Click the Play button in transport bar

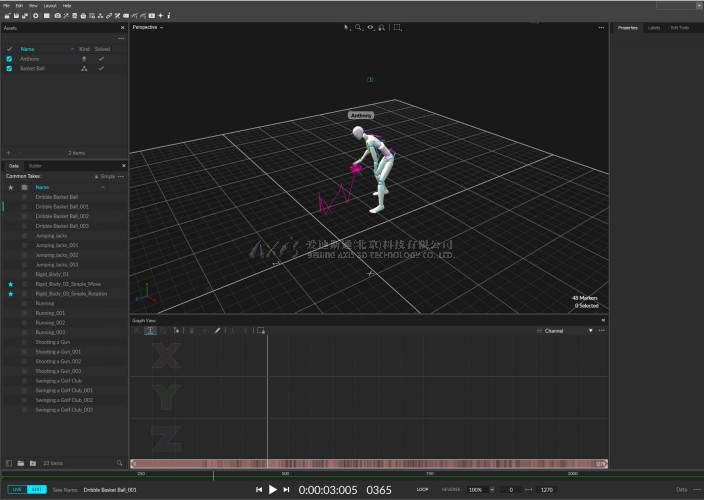click(x=272, y=489)
